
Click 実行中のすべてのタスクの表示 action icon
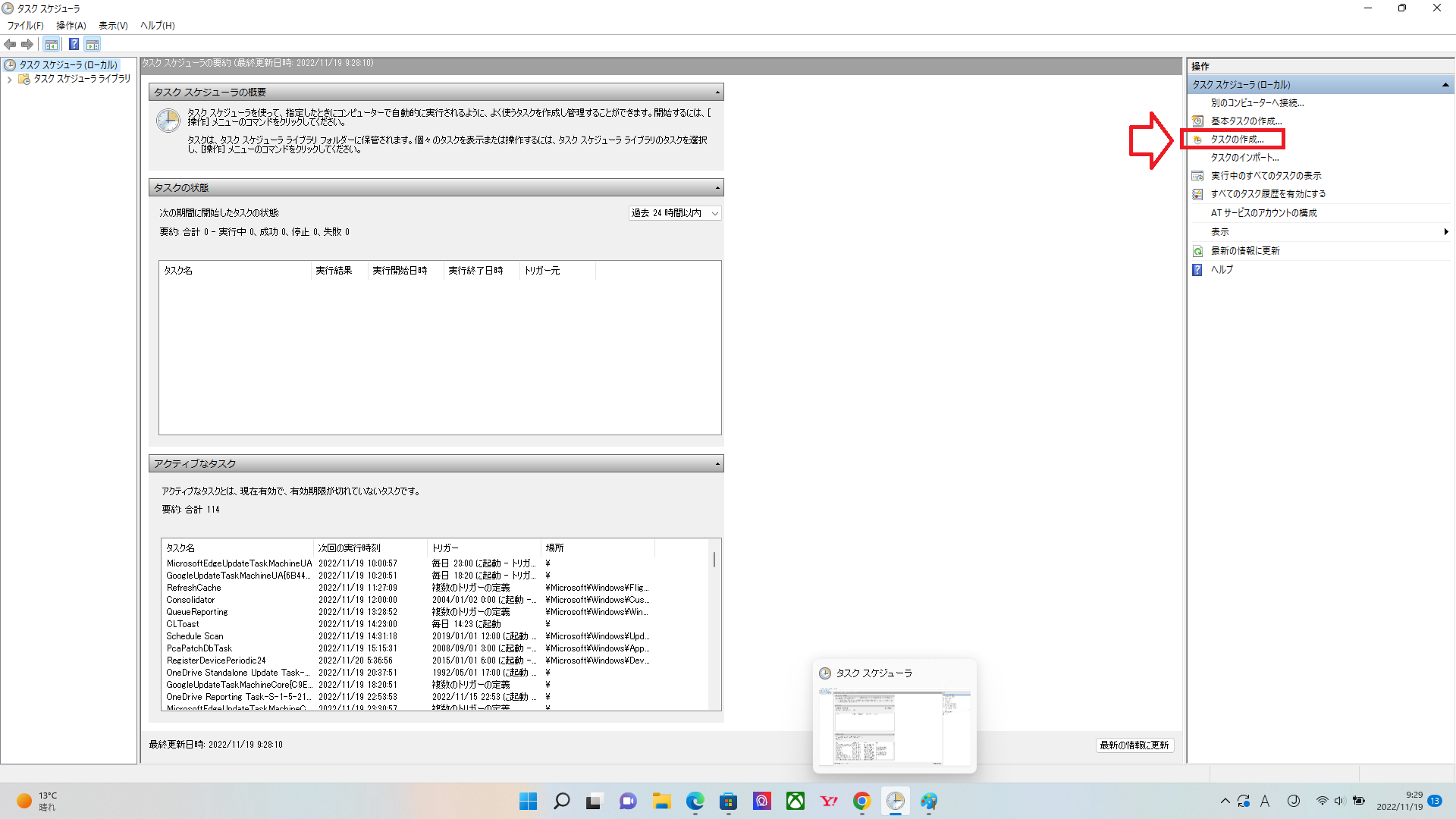(1197, 176)
